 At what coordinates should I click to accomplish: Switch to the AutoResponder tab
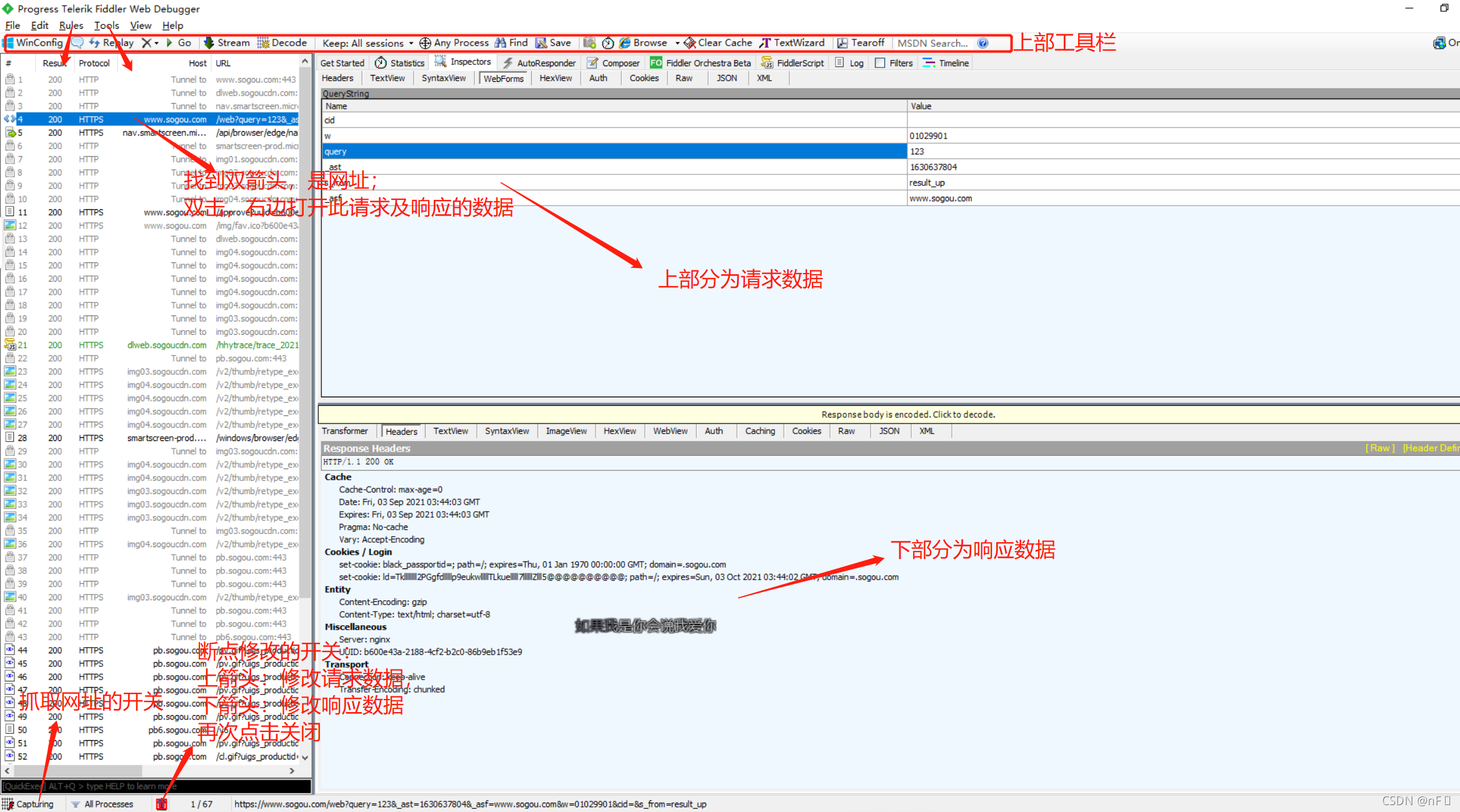(539, 62)
